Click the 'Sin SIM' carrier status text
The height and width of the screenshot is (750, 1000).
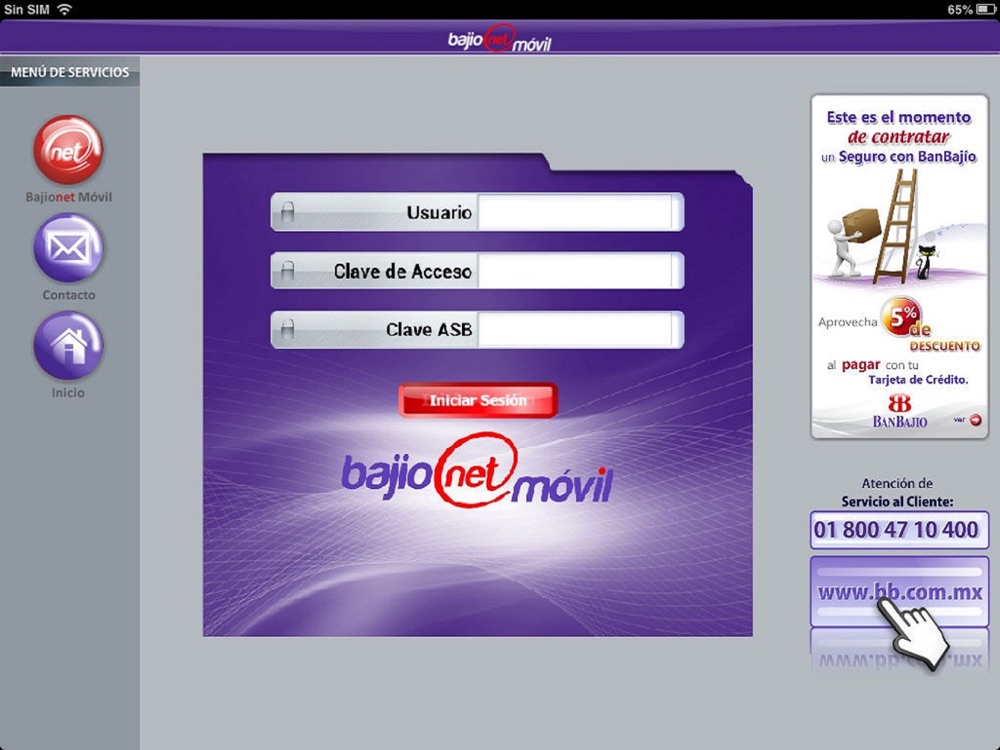tap(27, 10)
